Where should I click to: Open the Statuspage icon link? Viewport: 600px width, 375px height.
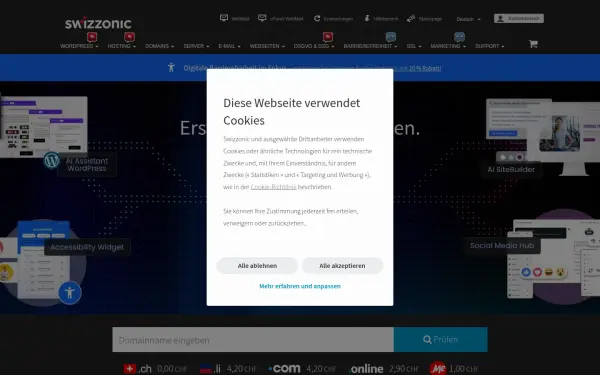point(411,18)
